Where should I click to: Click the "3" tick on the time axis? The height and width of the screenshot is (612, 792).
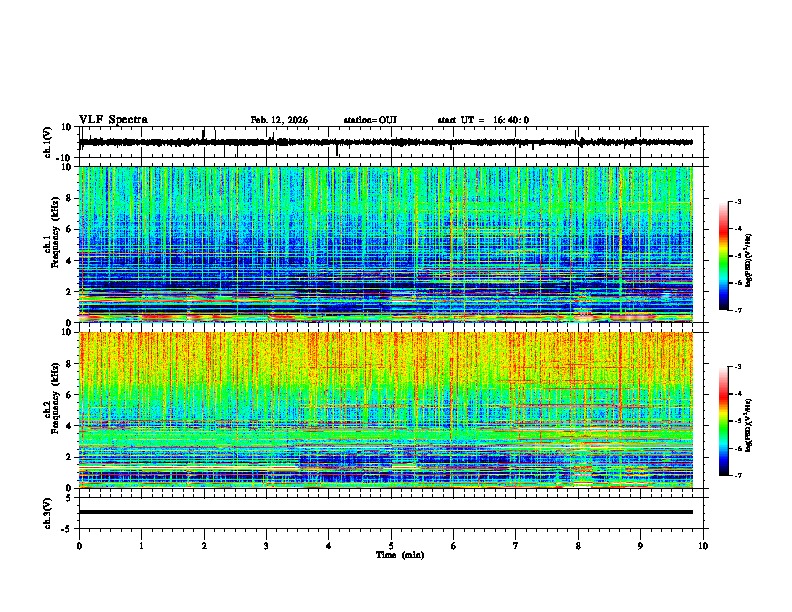click(x=266, y=546)
